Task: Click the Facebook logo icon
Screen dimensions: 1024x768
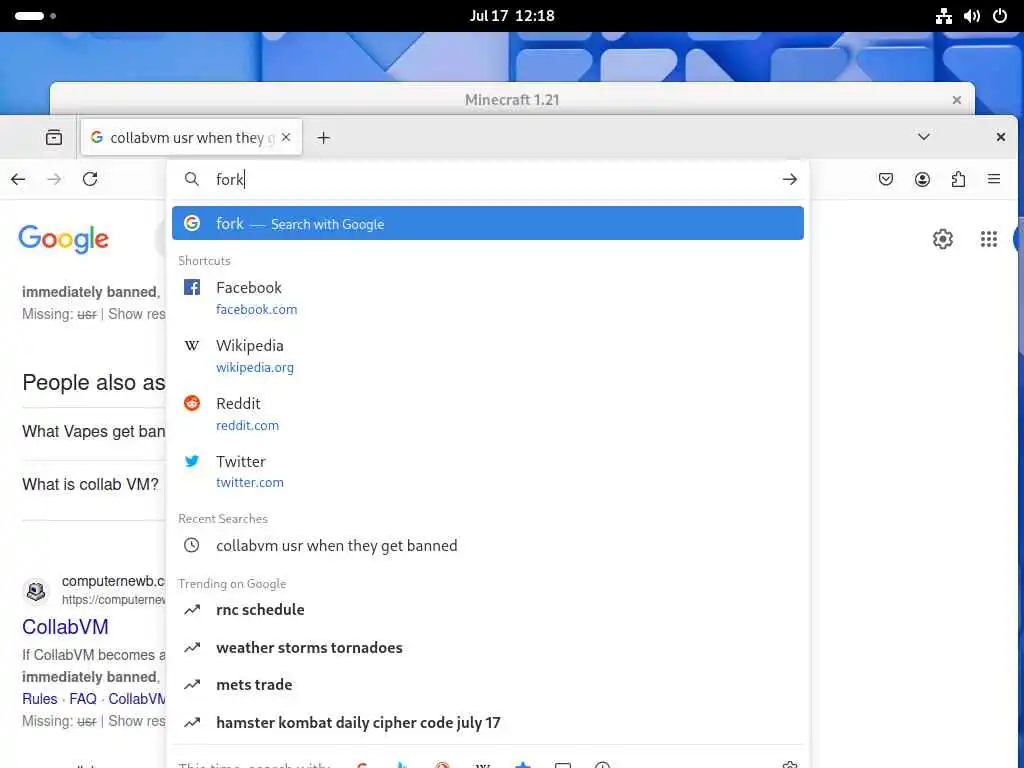Action: coord(192,287)
